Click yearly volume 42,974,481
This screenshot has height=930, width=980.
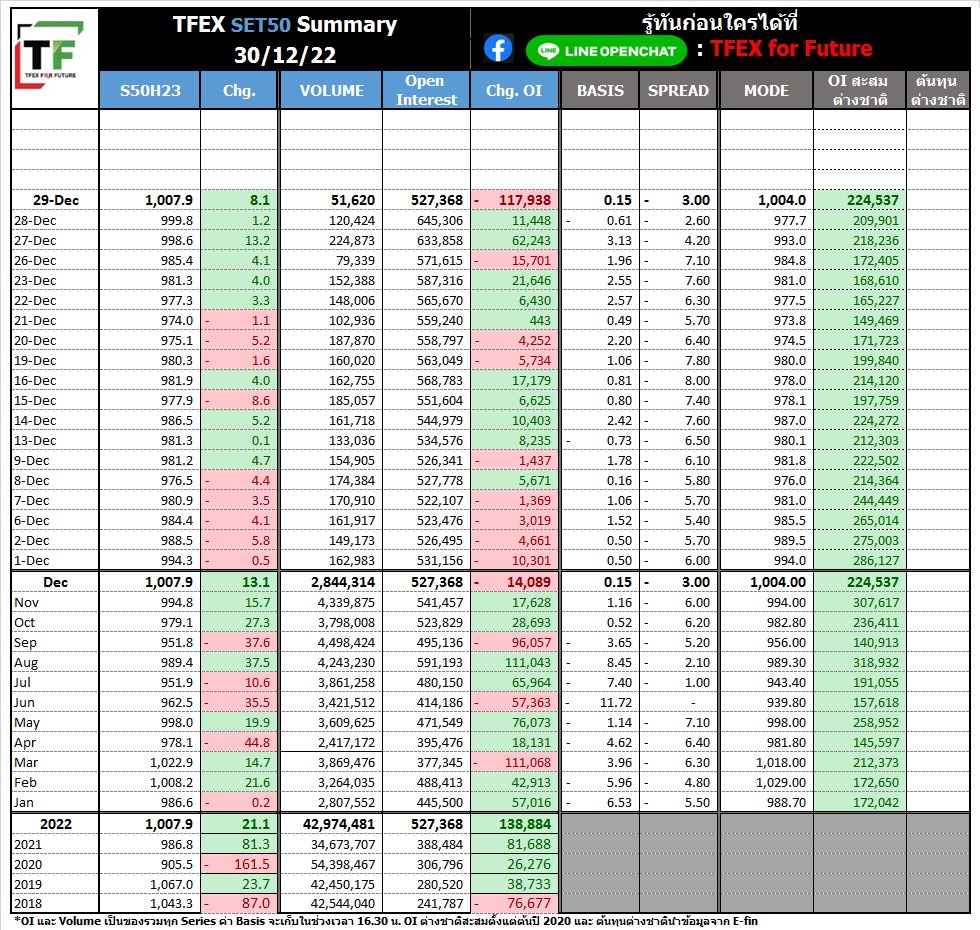coord(339,824)
